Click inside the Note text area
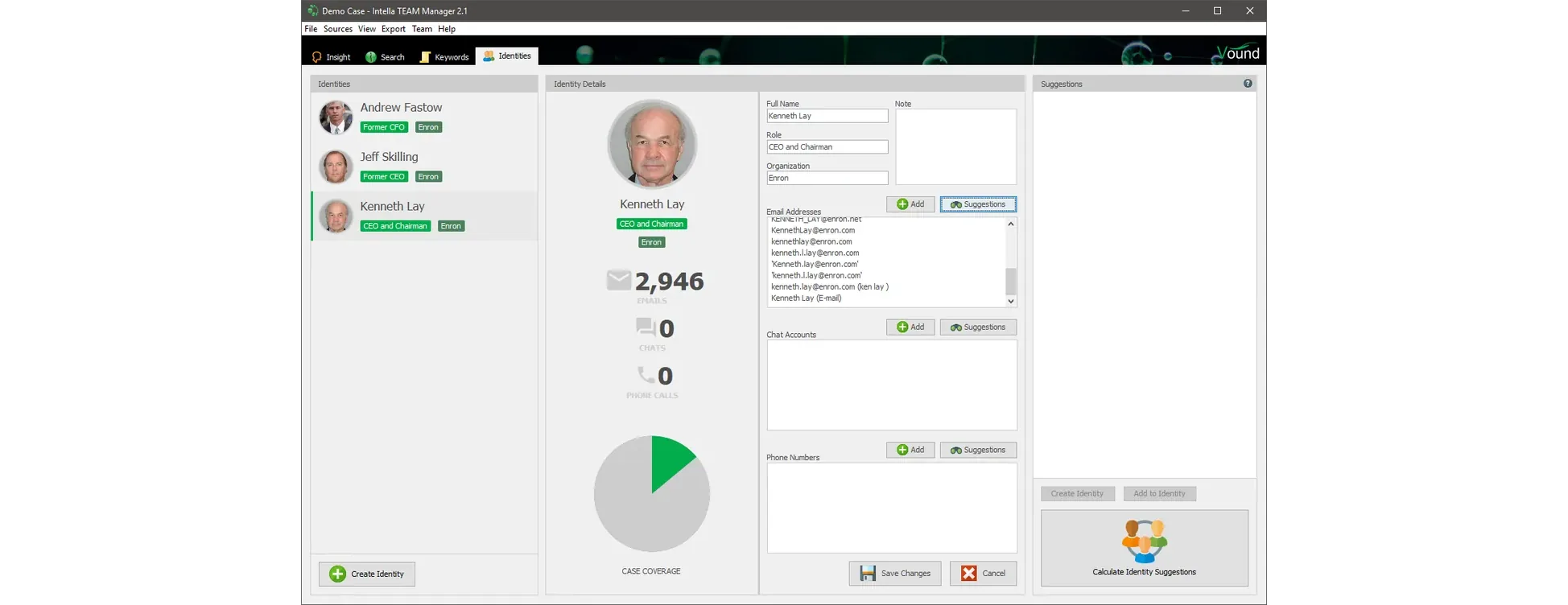Viewport: 1568px width, 605px height. click(x=955, y=147)
